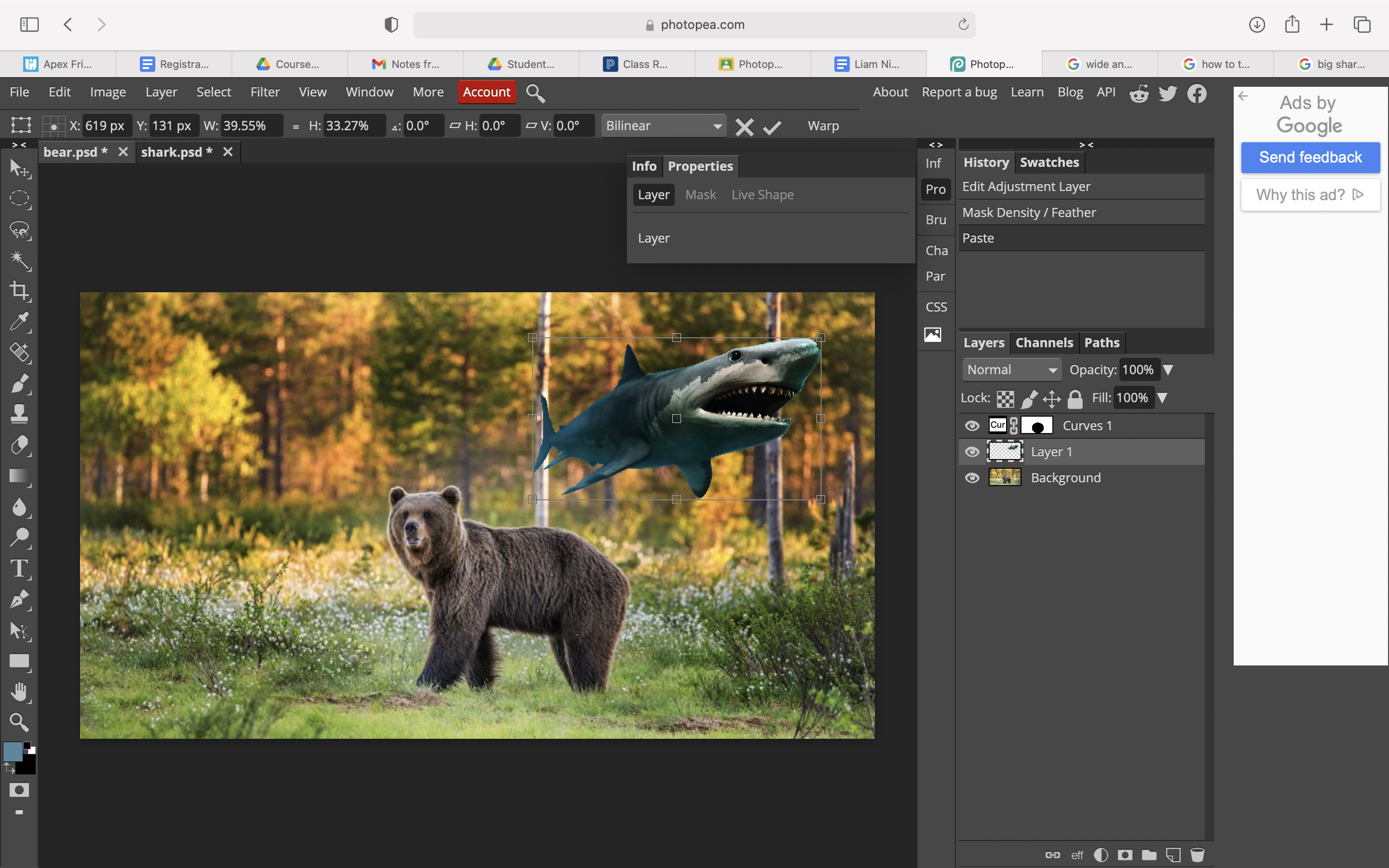Select the Move tool
The height and width of the screenshot is (868, 1389).
click(19, 169)
